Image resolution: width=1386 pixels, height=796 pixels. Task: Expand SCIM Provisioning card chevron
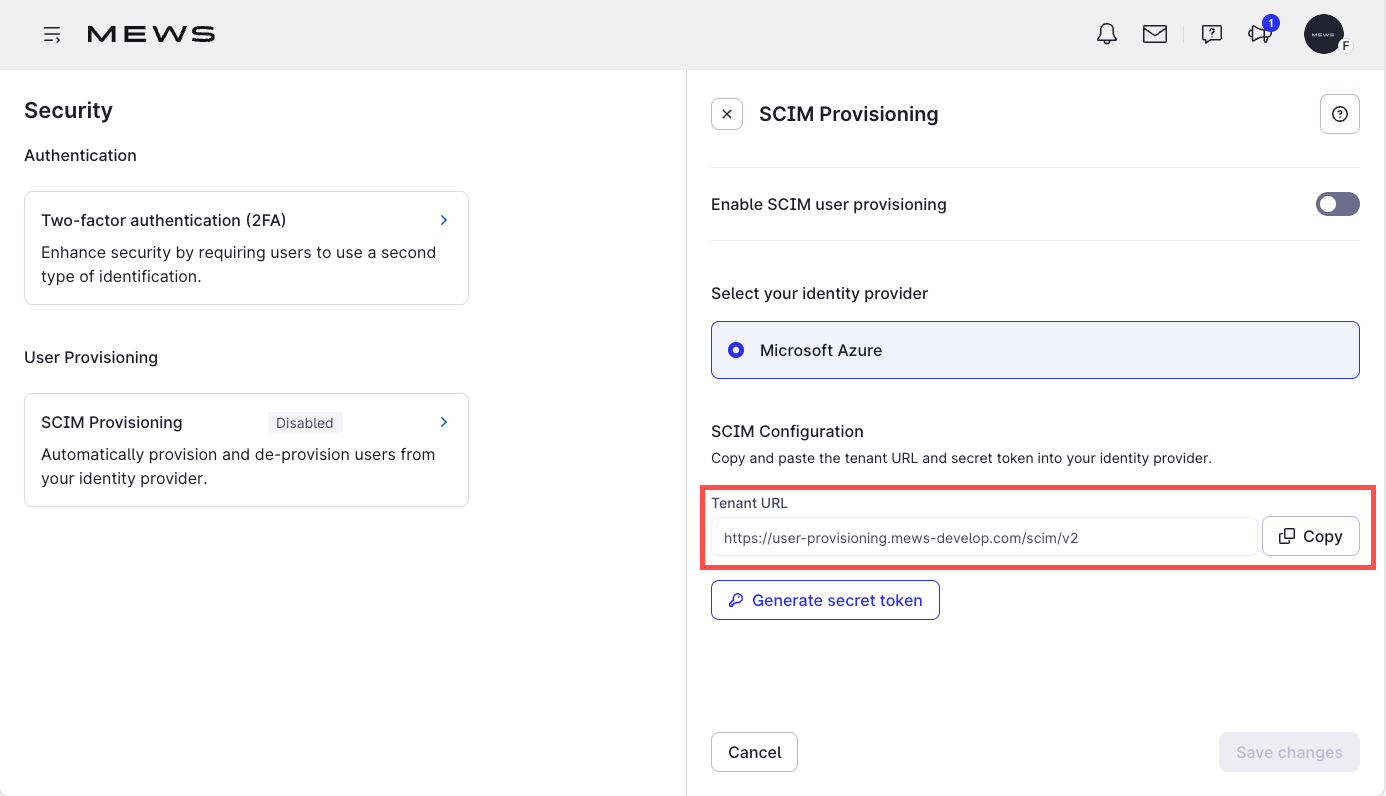[444, 422]
